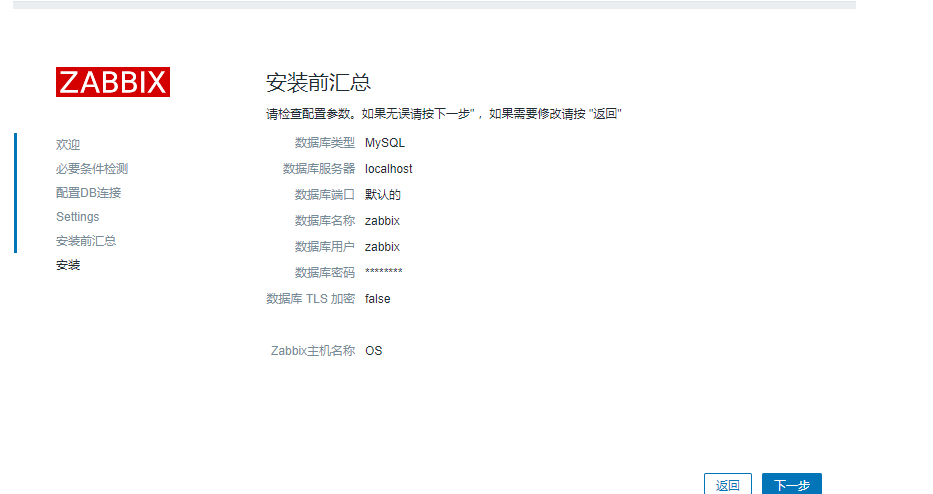Image resolution: width=933 pixels, height=494 pixels.
Task: Click the Zabbix主机名称 label
Action: [313, 351]
